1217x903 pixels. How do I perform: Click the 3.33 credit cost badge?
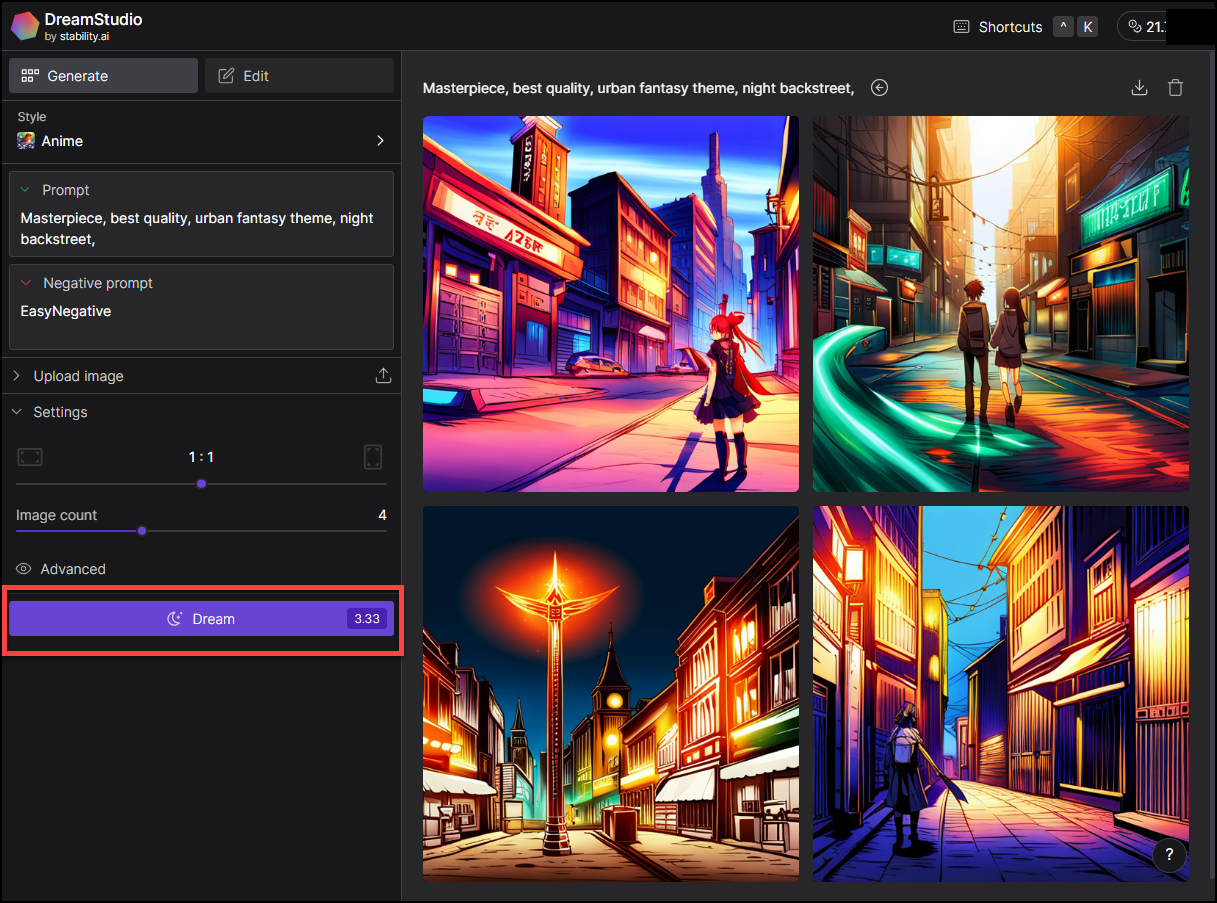367,619
